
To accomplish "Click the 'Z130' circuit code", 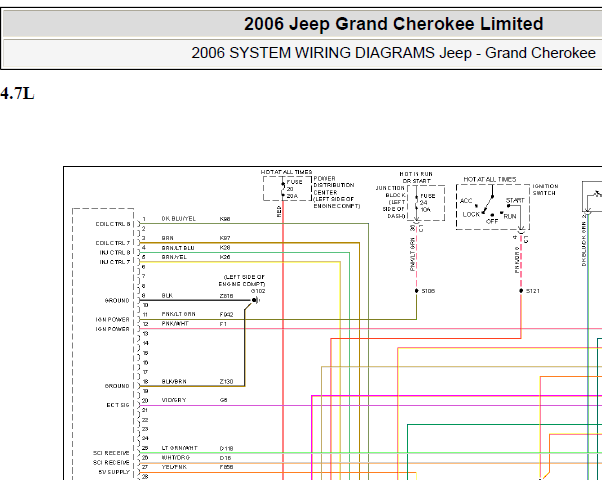I will (227, 381).
